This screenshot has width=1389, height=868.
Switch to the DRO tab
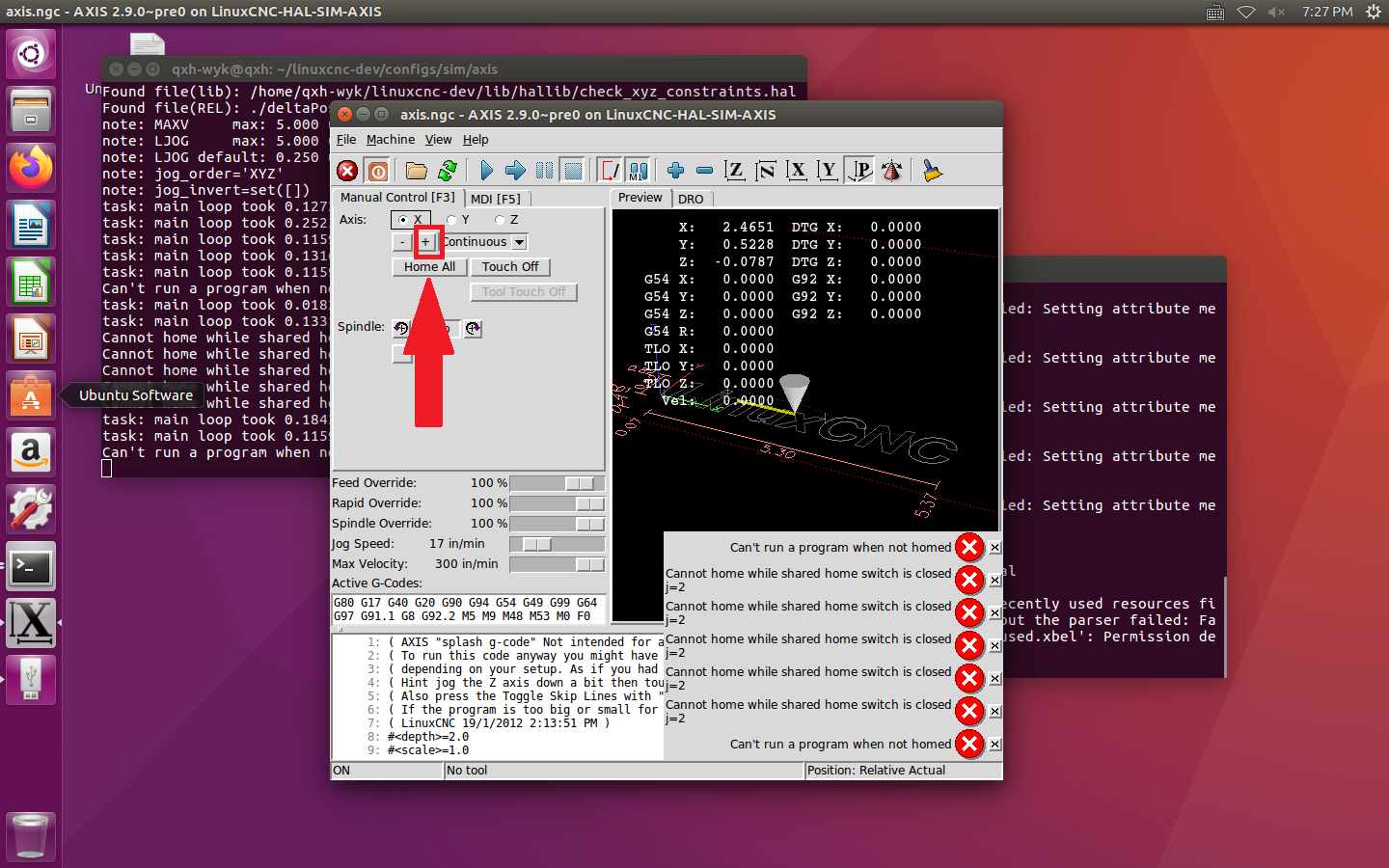tap(691, 199)
